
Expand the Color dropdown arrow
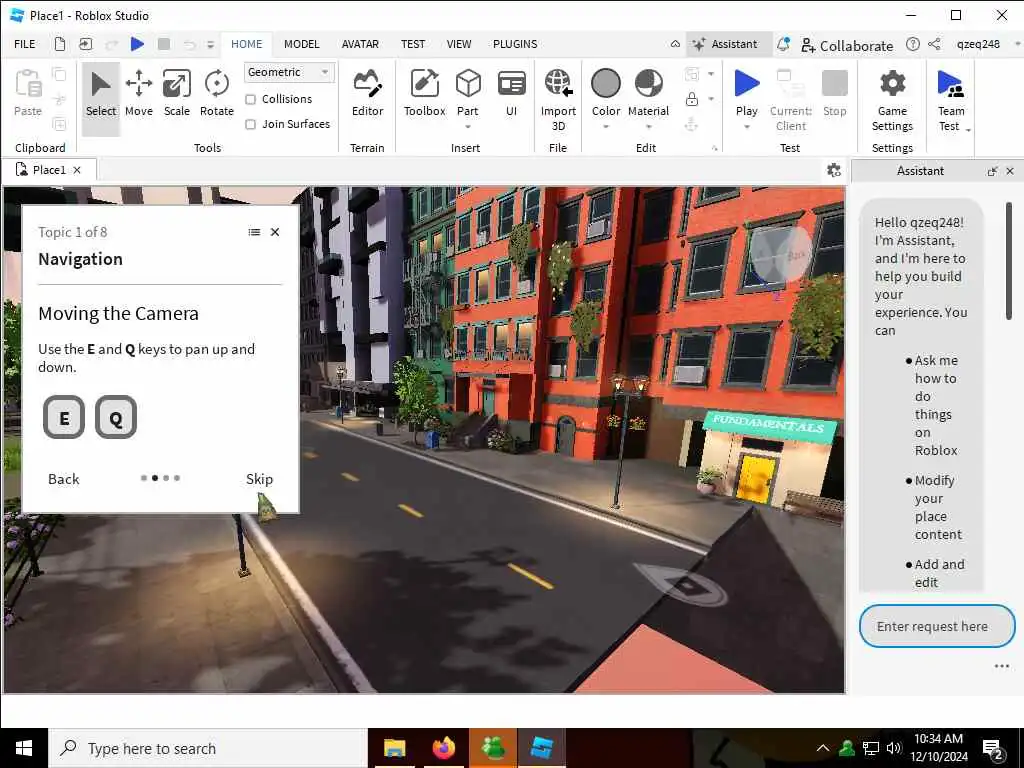tap(605, 127)
